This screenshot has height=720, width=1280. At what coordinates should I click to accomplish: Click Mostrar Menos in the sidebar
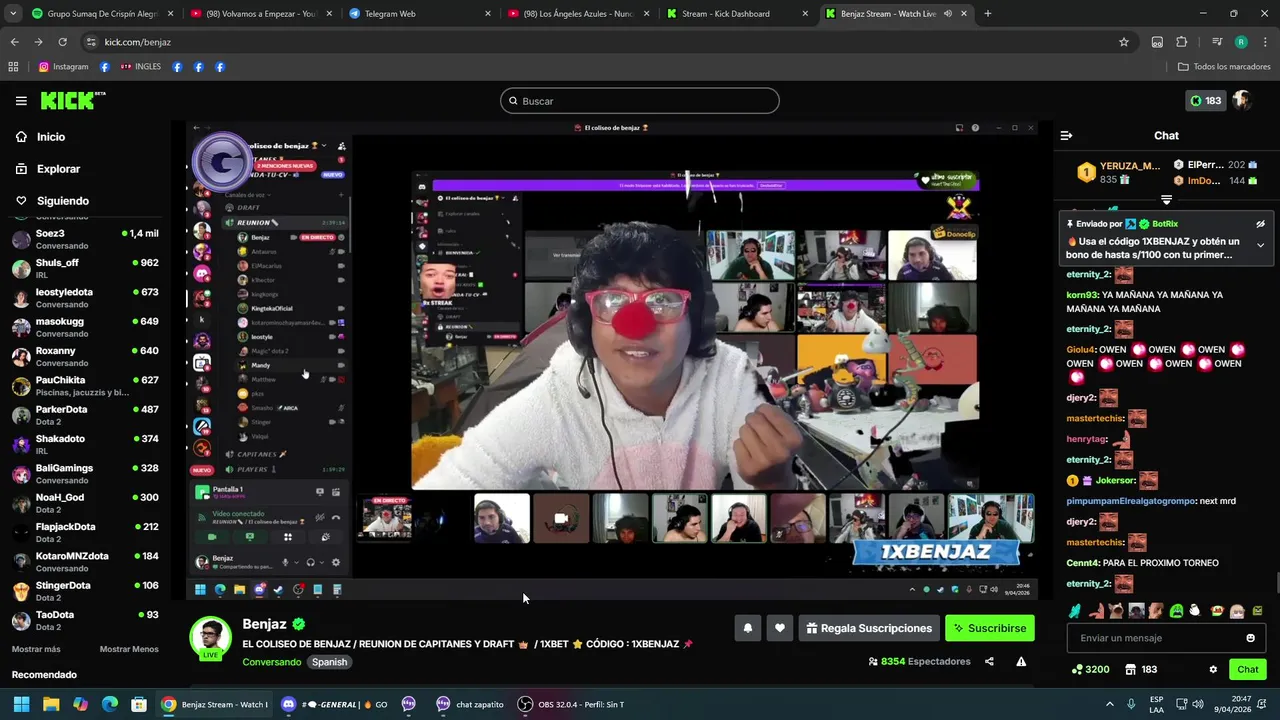point(129,649)
